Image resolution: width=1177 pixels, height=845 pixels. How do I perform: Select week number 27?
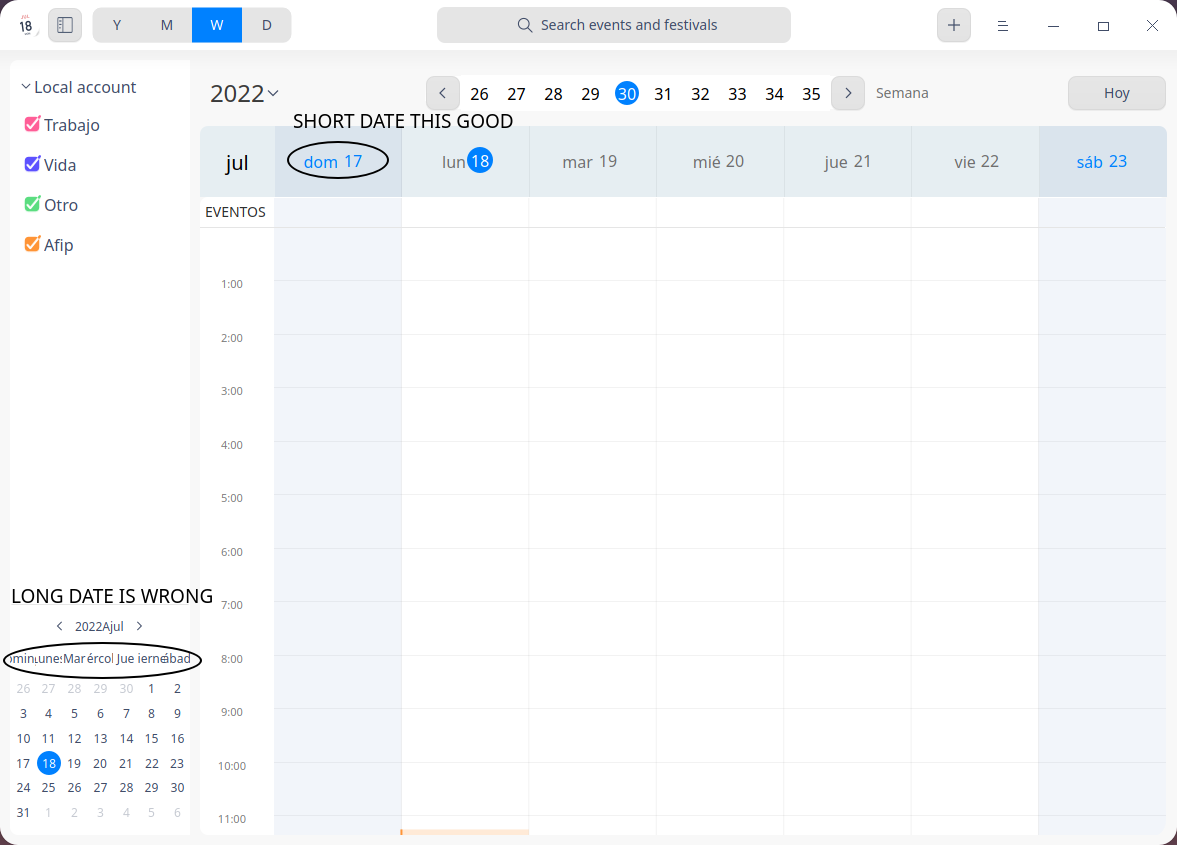516,94
